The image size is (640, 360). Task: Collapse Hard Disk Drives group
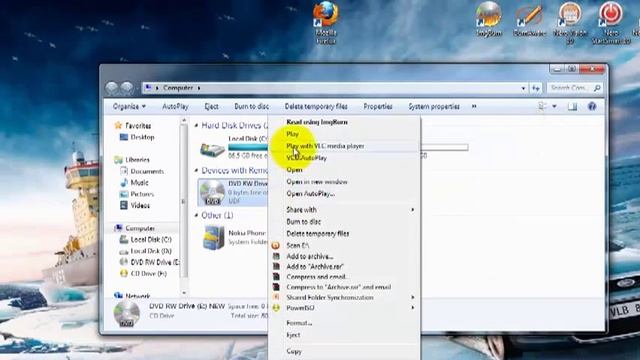point(196,125)
